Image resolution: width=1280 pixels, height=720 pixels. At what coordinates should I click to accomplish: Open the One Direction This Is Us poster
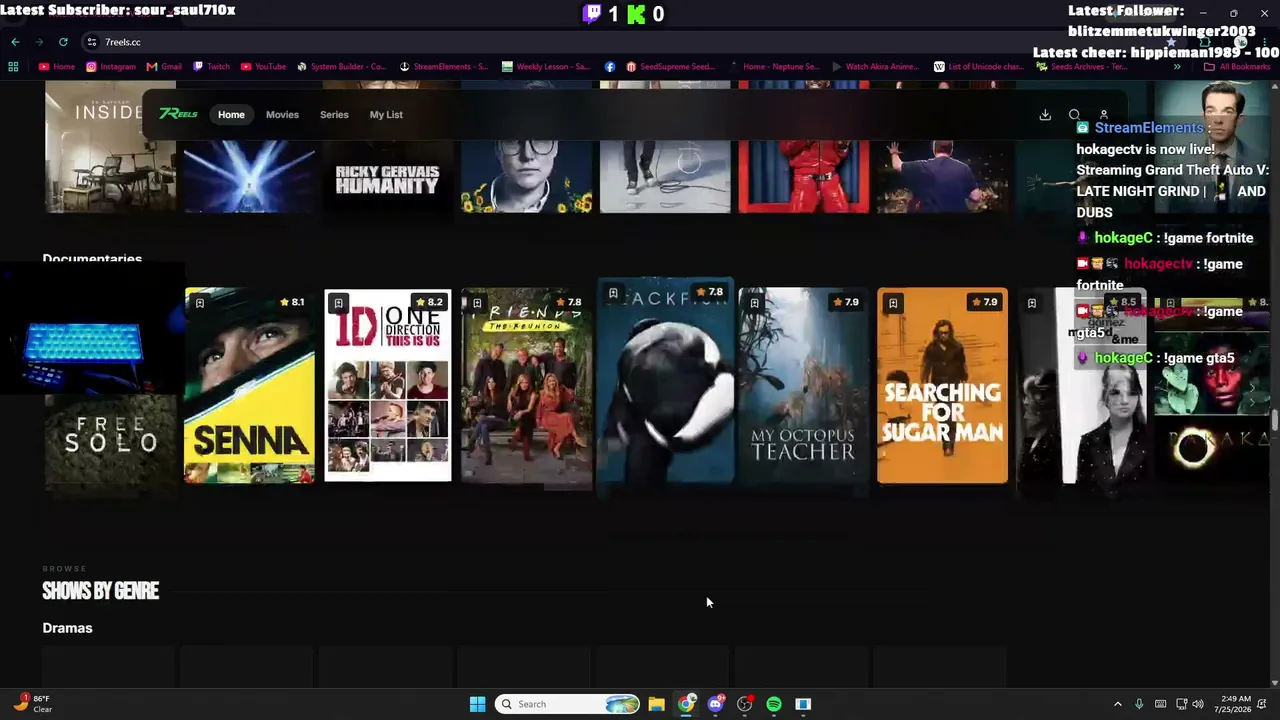click(x=388, y=386)
